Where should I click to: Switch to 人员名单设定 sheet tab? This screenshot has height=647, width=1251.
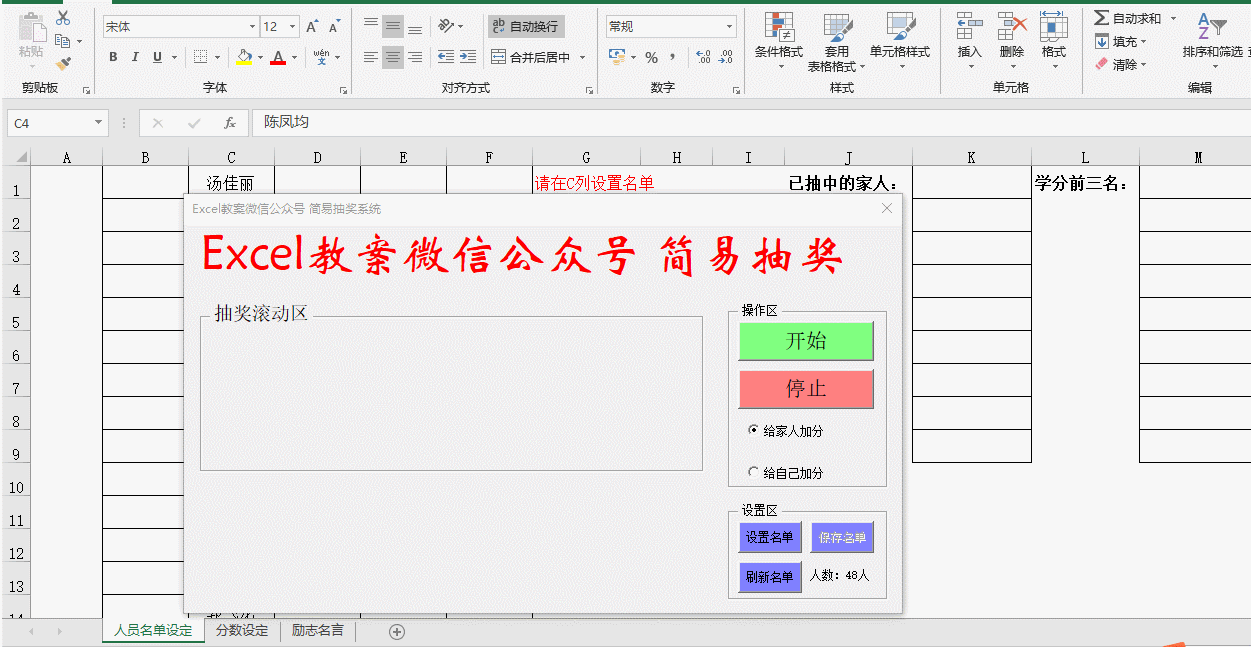tap(153, 631)
